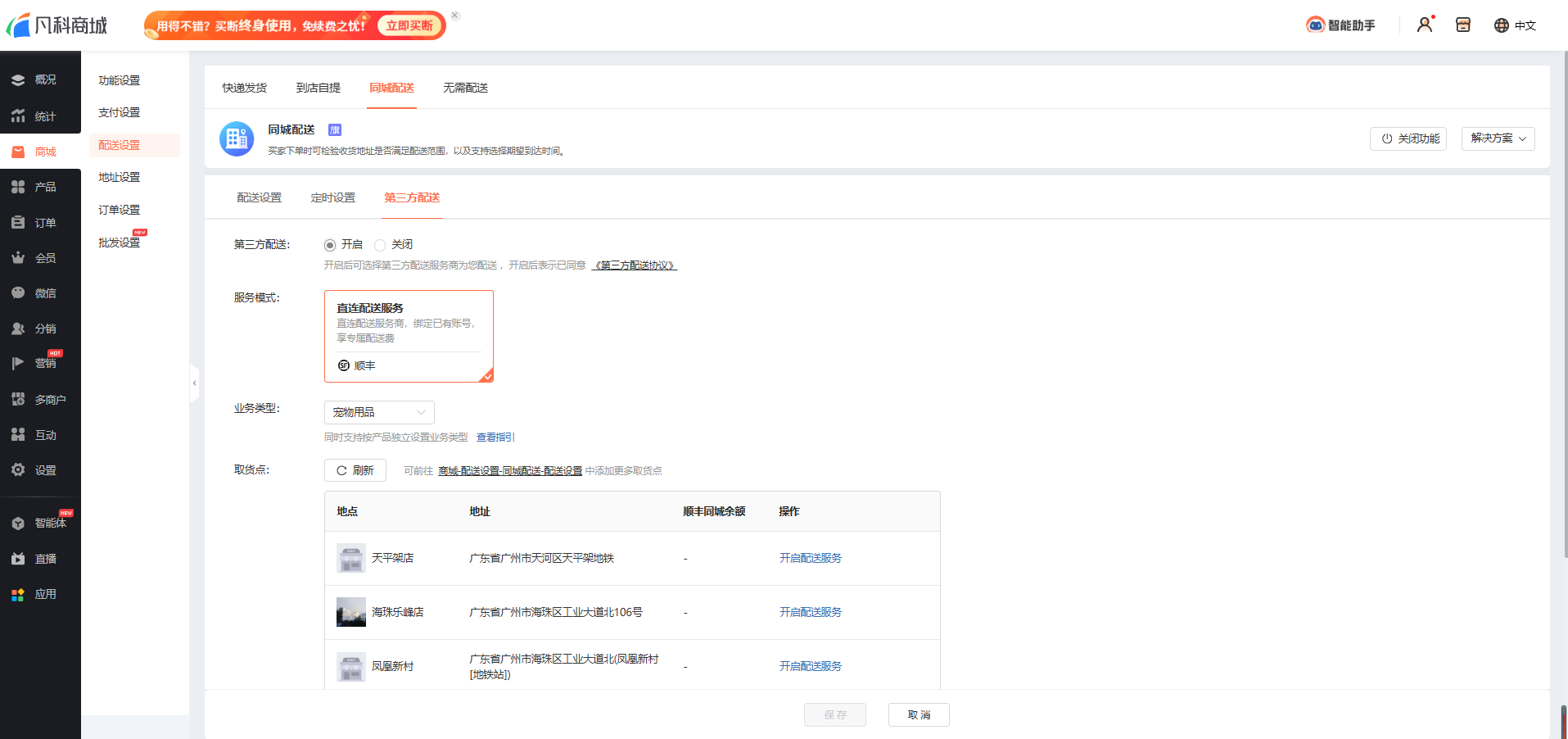Open the user account profile icon
Viewport: 1568px width, 739px height.
click(x=1425, y=25)
